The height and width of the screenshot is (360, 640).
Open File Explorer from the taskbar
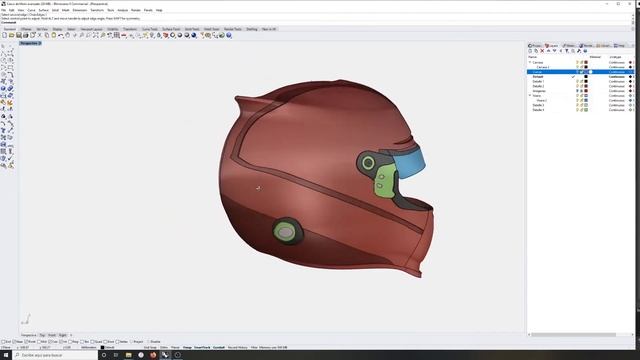pos(129,355)
